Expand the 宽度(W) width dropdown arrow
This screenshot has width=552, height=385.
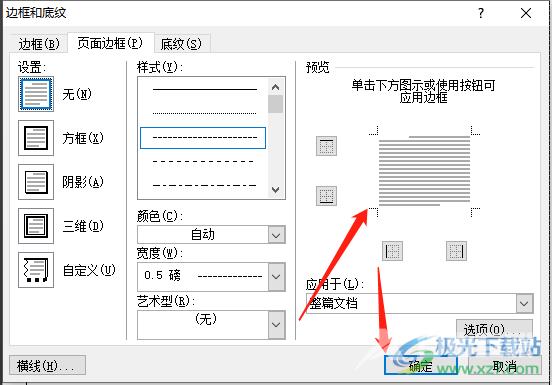276,277
